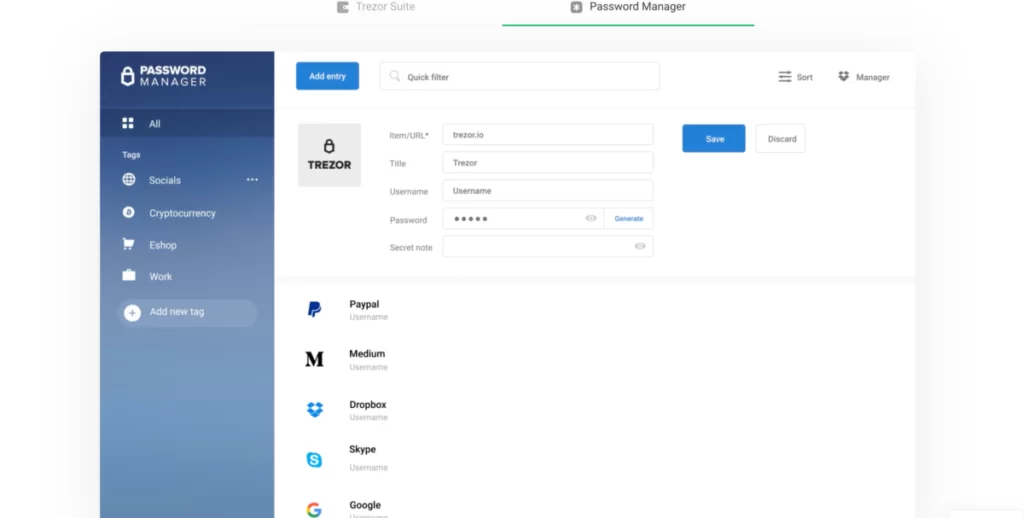Reveal secret note with the eye icon
The image size is (1024, 518).
point(640,246)
